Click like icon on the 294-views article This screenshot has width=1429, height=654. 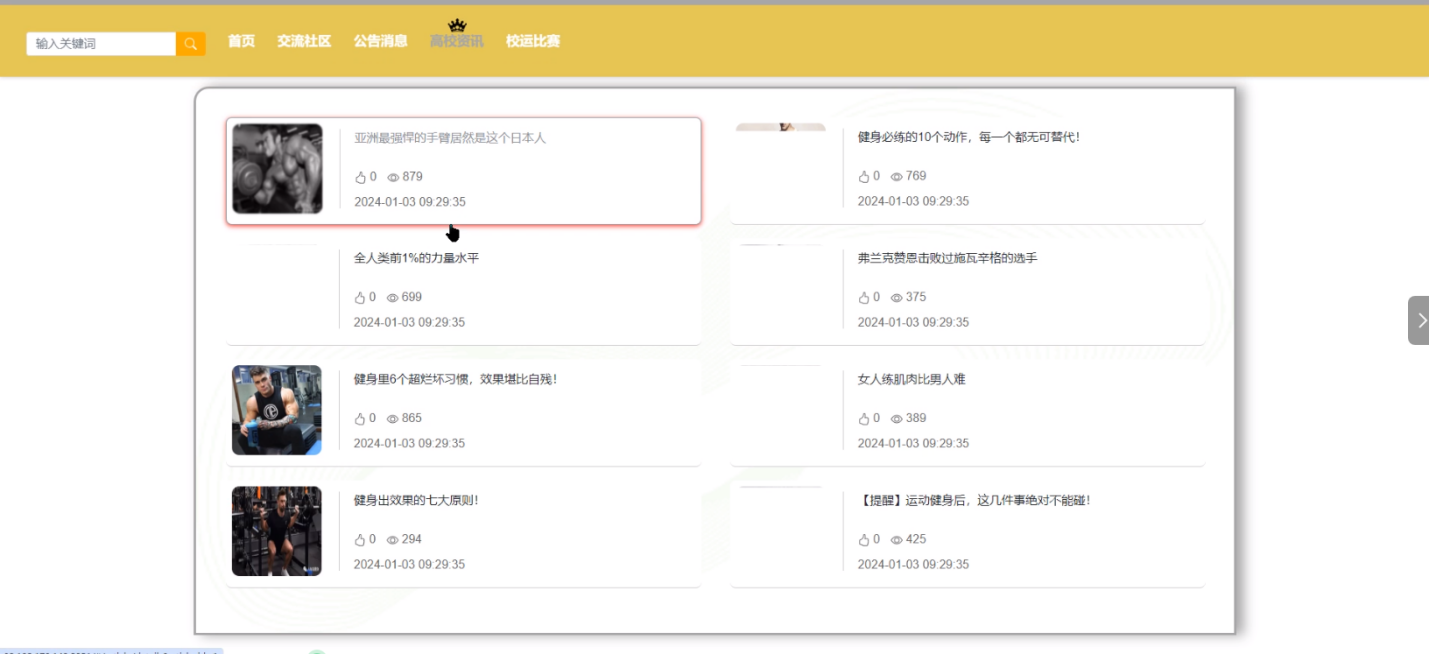click(361, 539)
